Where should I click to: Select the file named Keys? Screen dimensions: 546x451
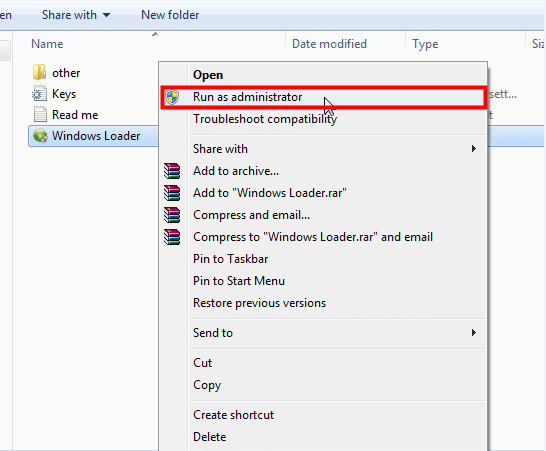pyautogui.click(x=64, y=94)
